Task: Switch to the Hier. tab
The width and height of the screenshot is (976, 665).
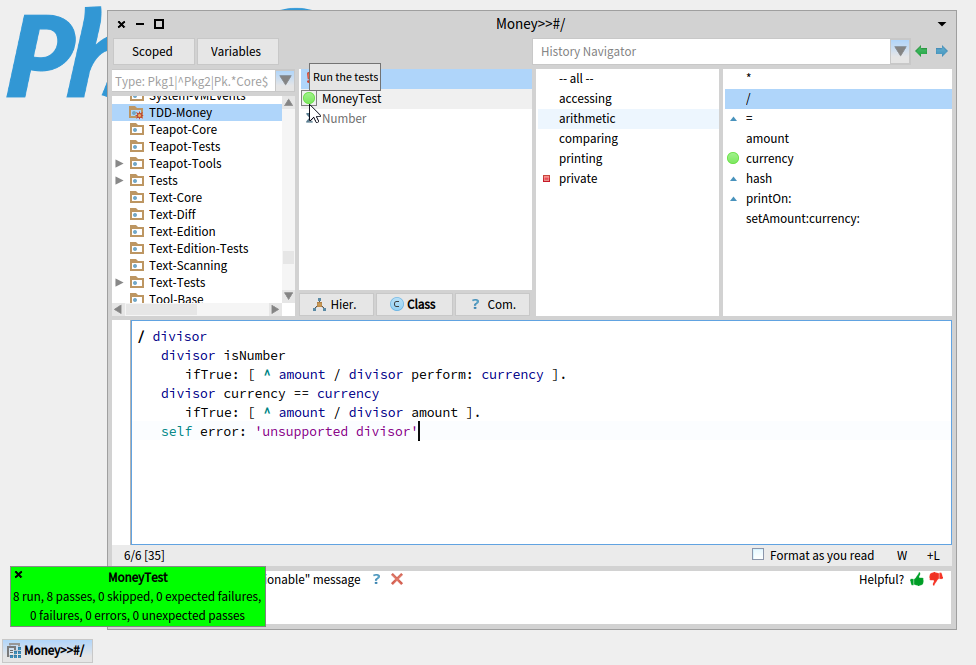Action: (x=336, y=304)
